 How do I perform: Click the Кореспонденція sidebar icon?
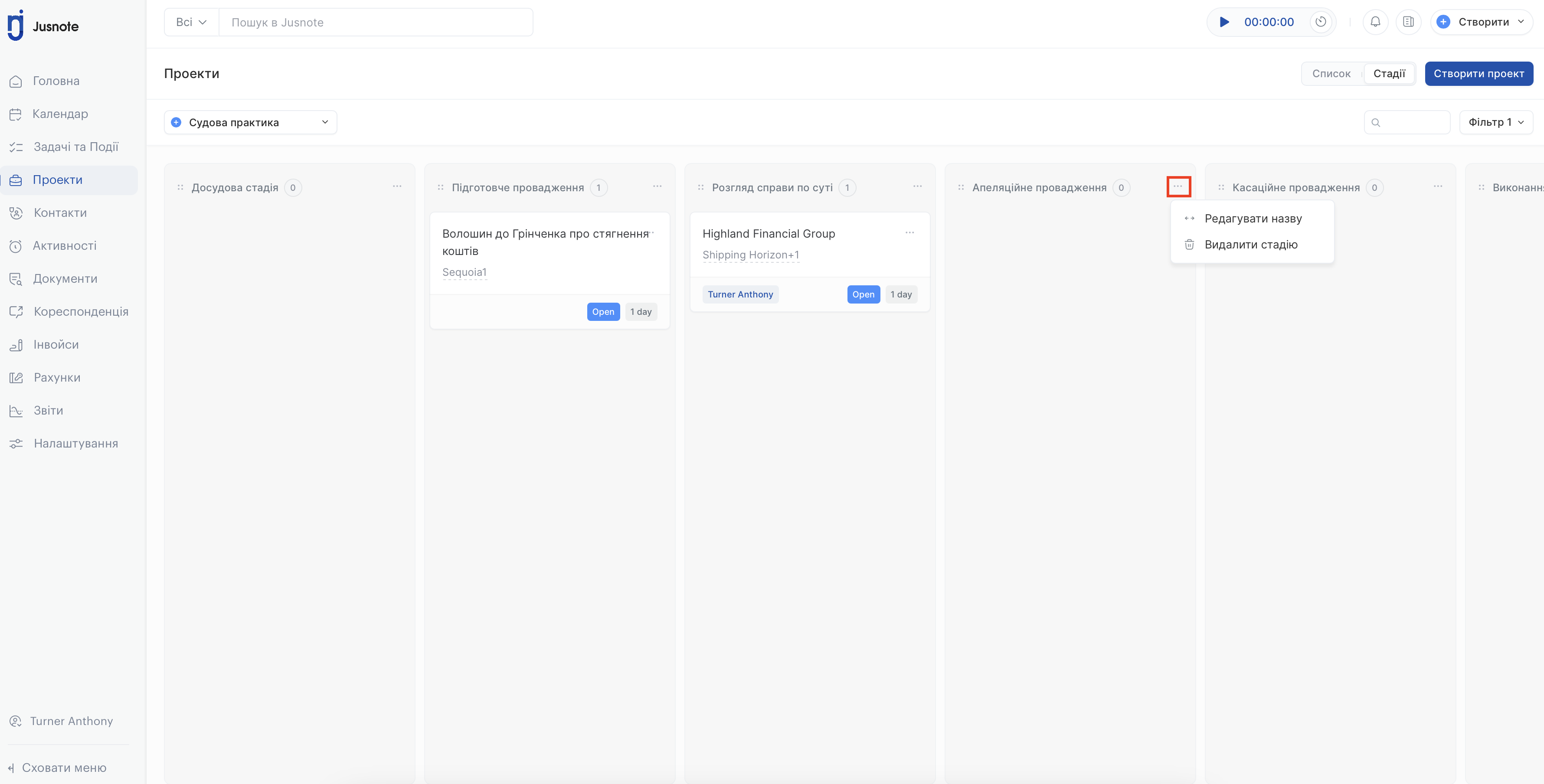pos(16,312)
